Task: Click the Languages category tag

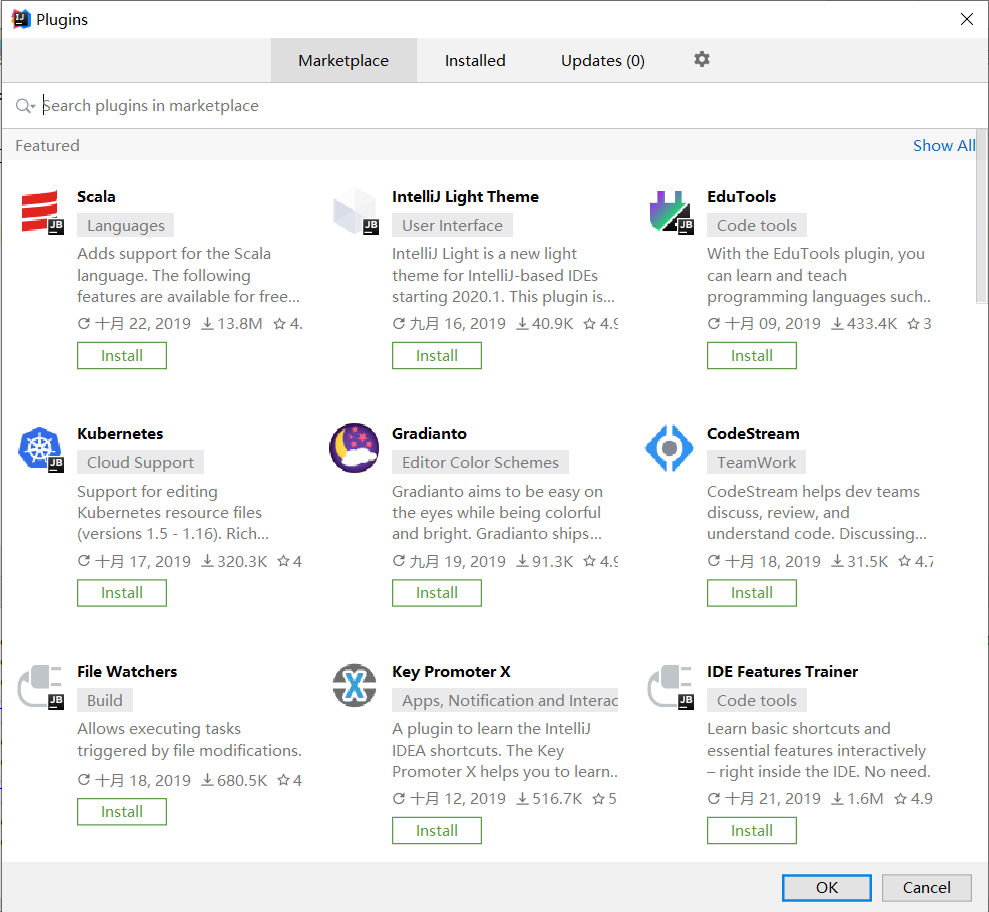Action: point(126,226)
